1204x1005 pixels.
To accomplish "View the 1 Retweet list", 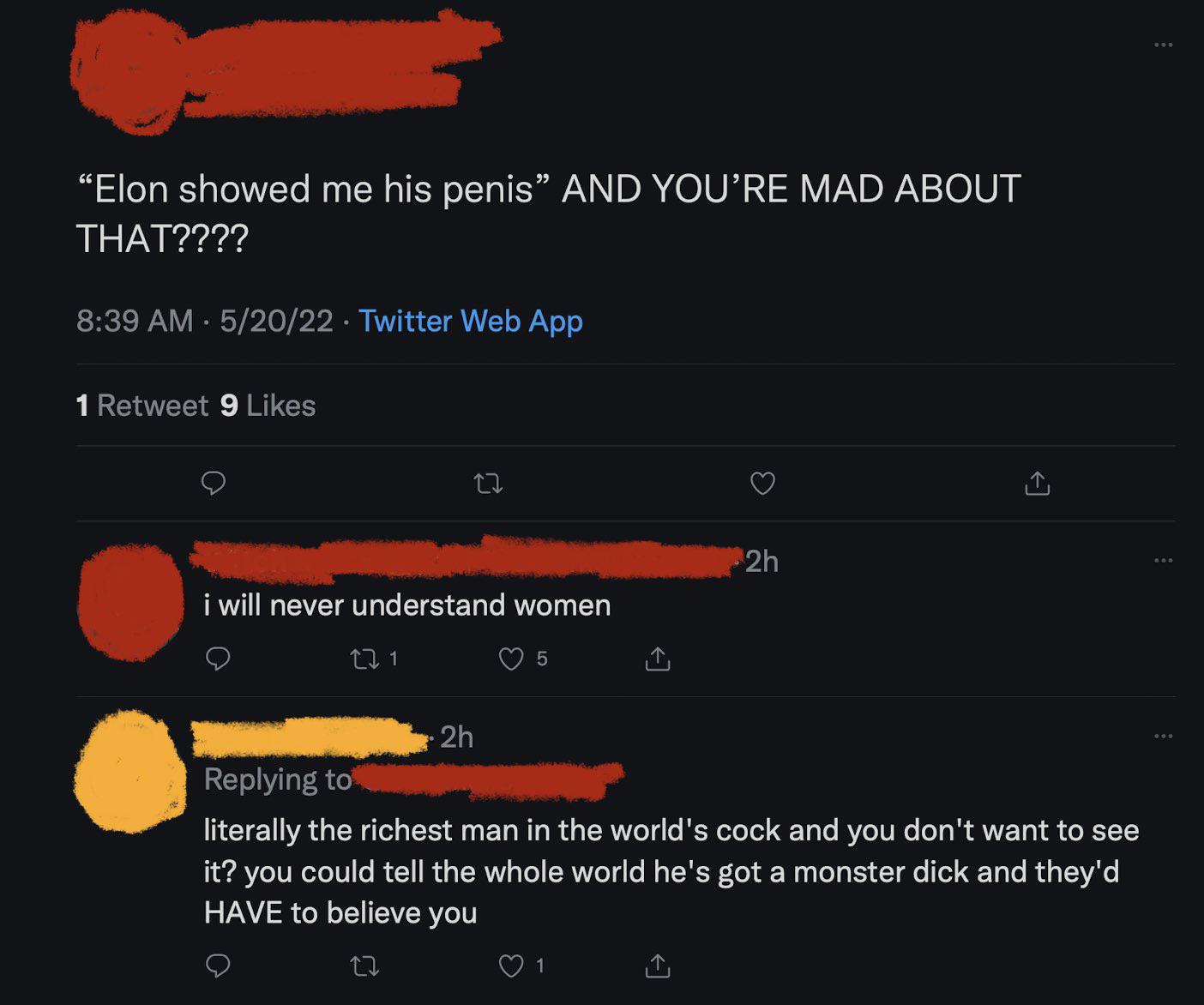I will click(x=142, y=406).
